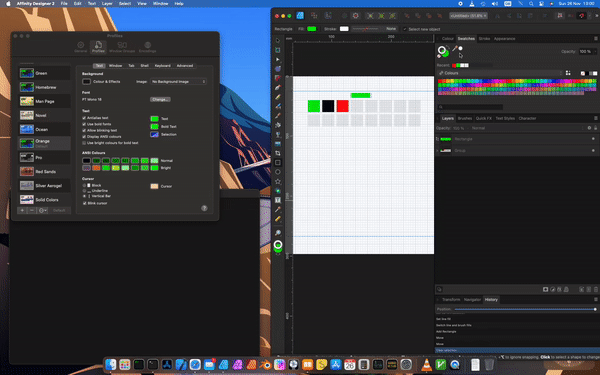This screenshot has width=600, height=375.
Task: Switch to Keyboard tab in Terminal profile
Action: coord(162,66)
